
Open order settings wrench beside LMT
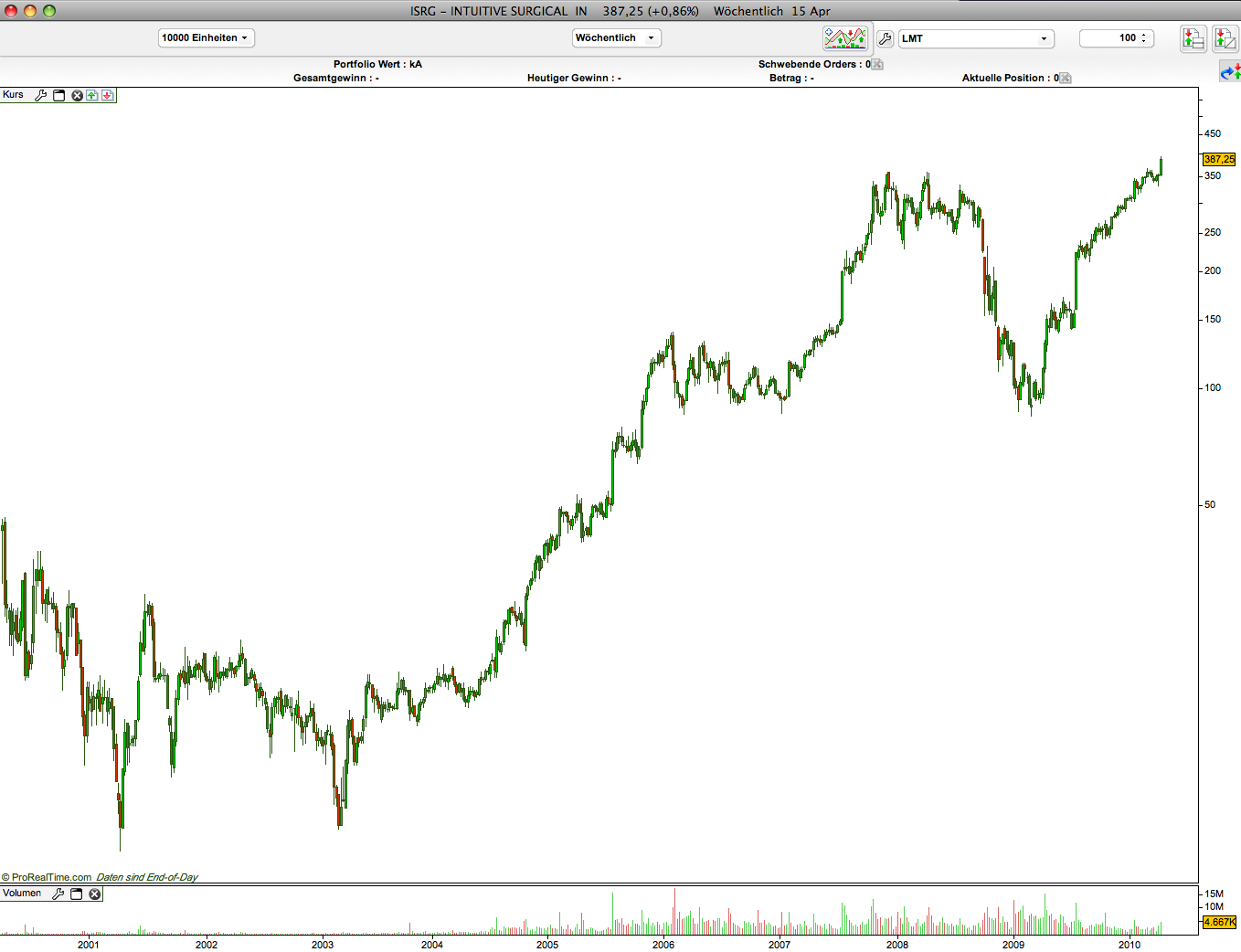point(885,38)
